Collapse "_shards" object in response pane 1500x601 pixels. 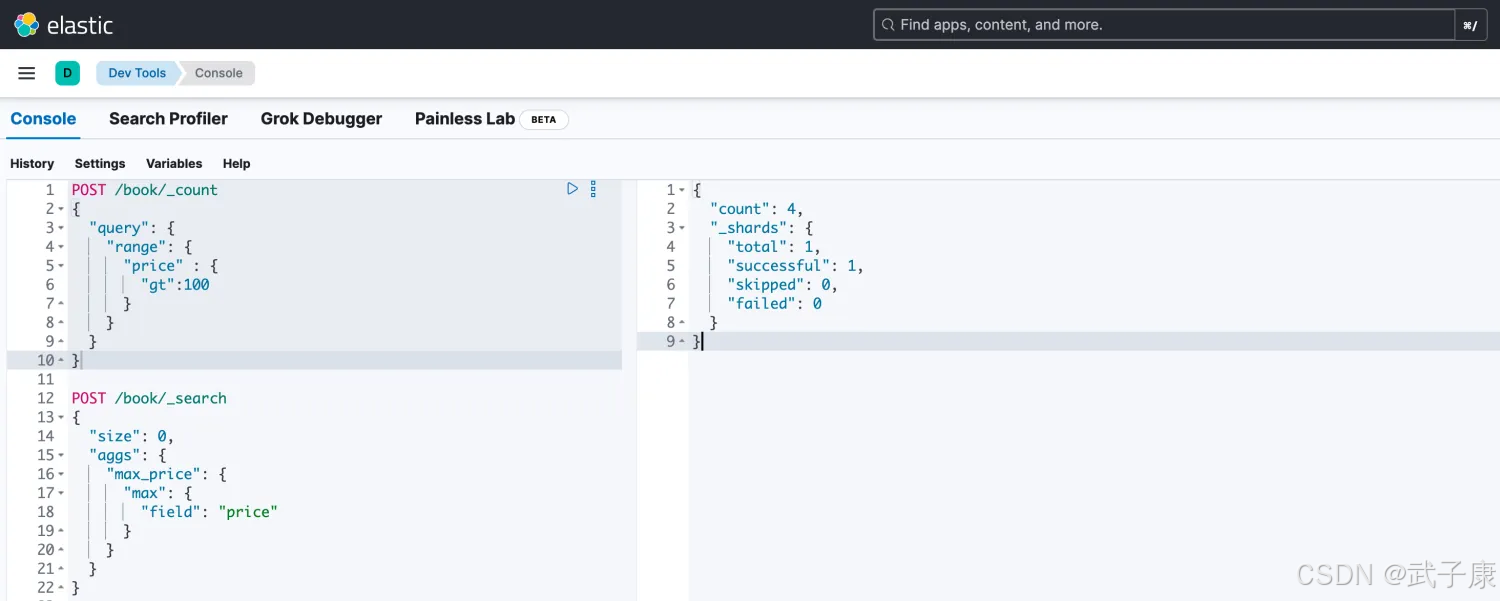click(x=682, y=228)
